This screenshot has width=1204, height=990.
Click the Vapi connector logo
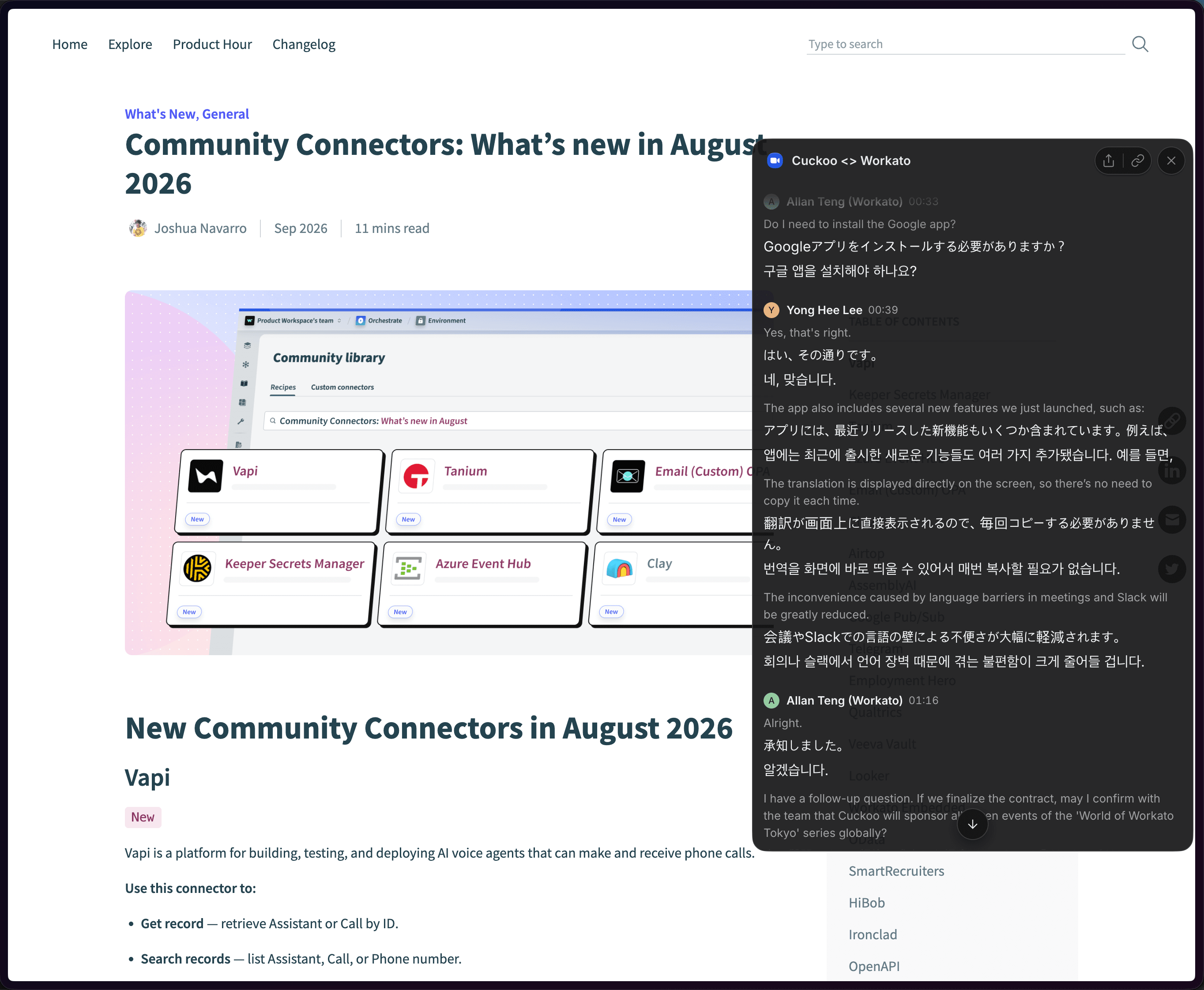coord(205,476)
